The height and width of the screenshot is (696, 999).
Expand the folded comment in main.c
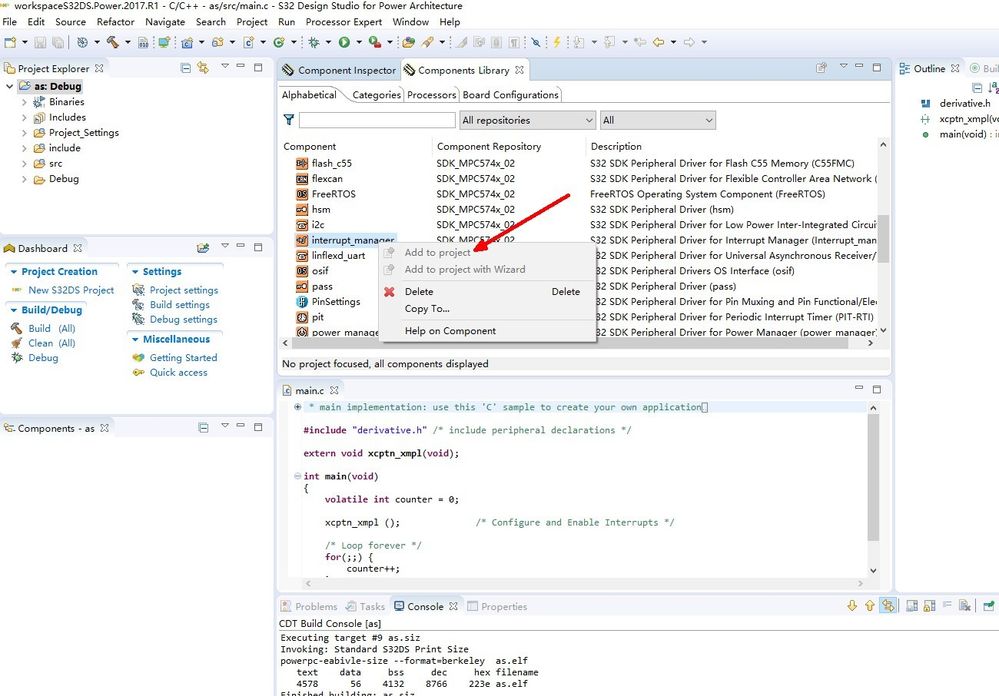pos(298,407)
